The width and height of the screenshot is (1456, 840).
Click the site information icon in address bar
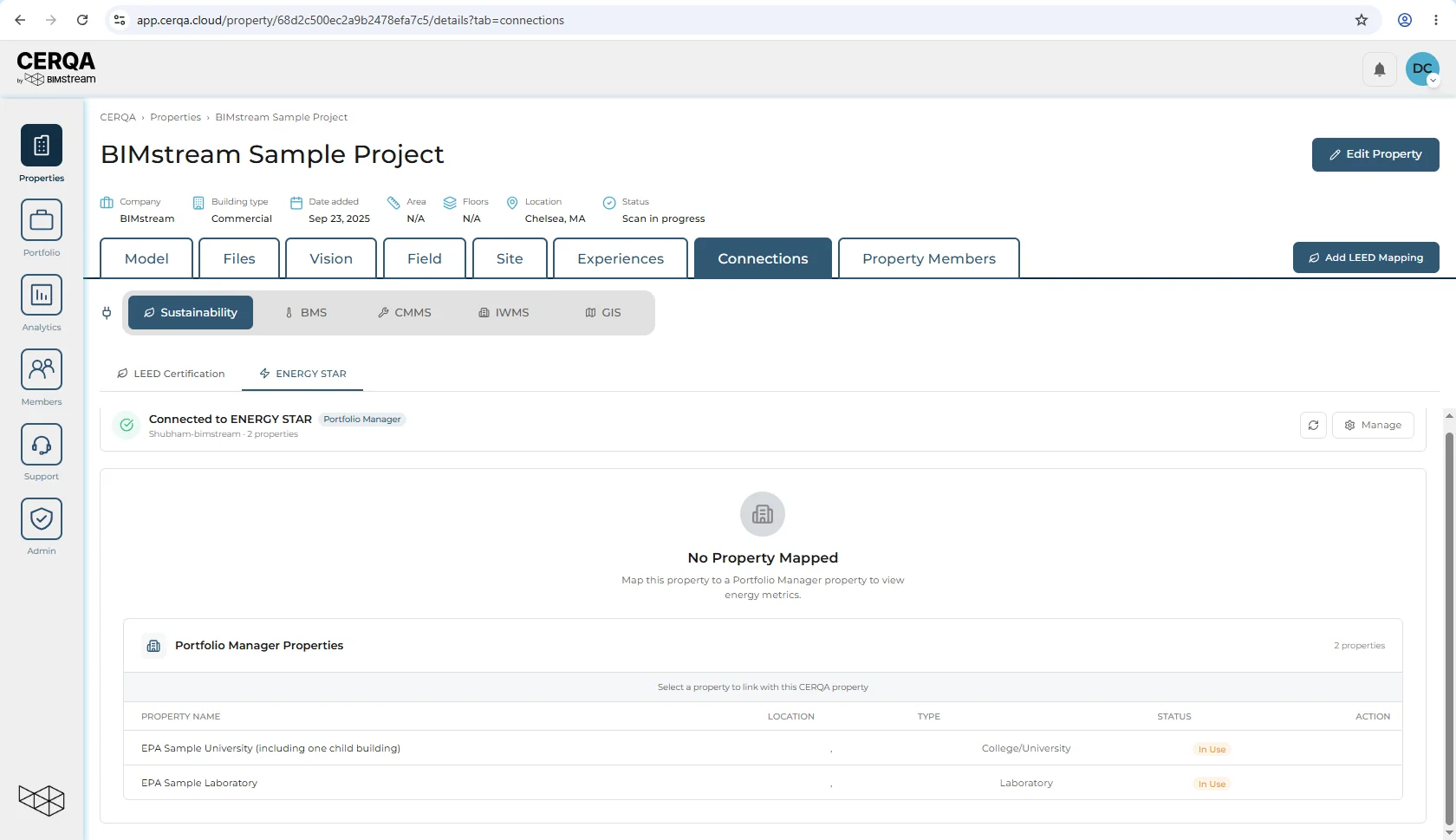click(120, 20)
